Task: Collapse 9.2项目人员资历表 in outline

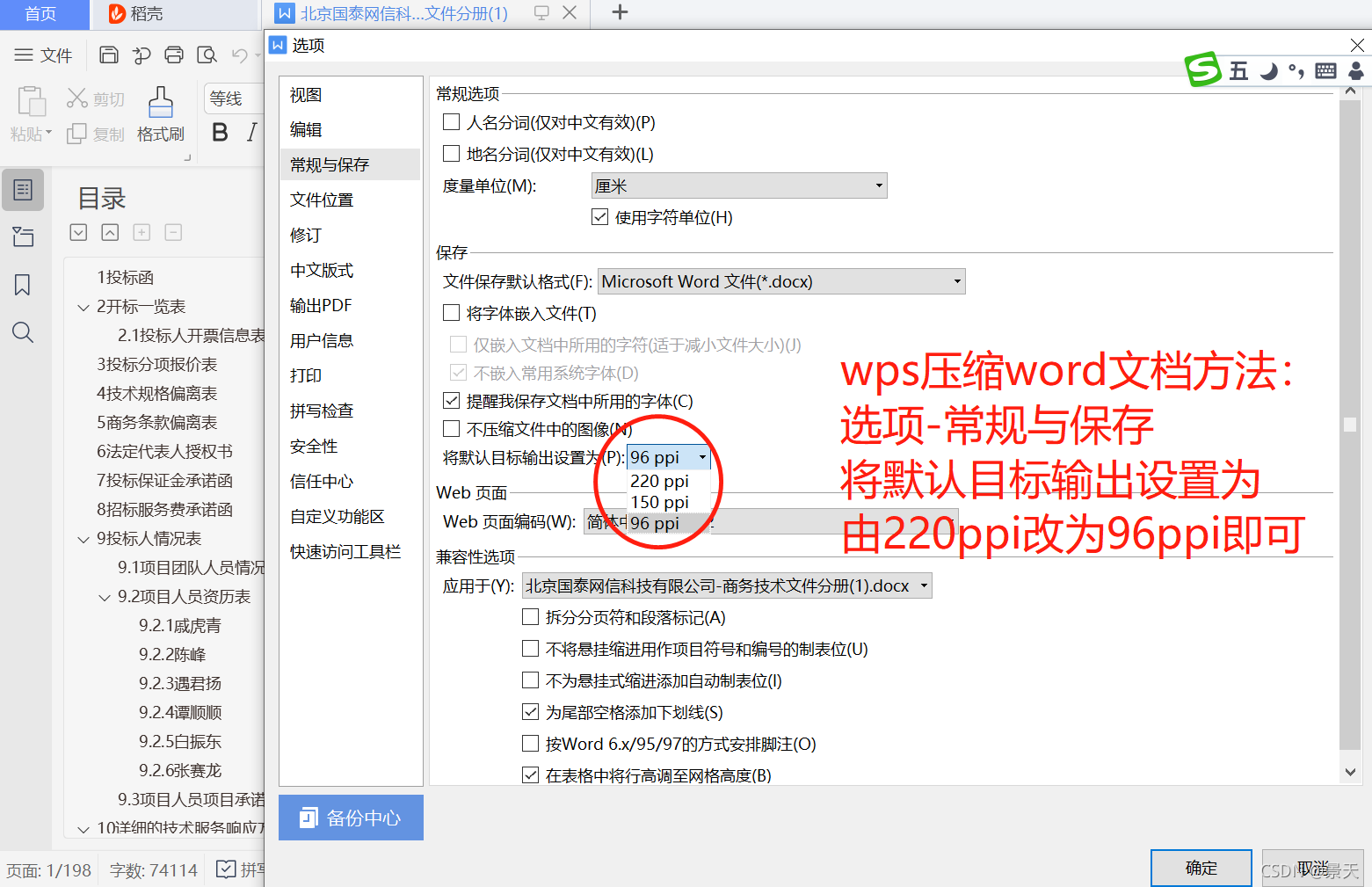Action: tap(105, 597)
